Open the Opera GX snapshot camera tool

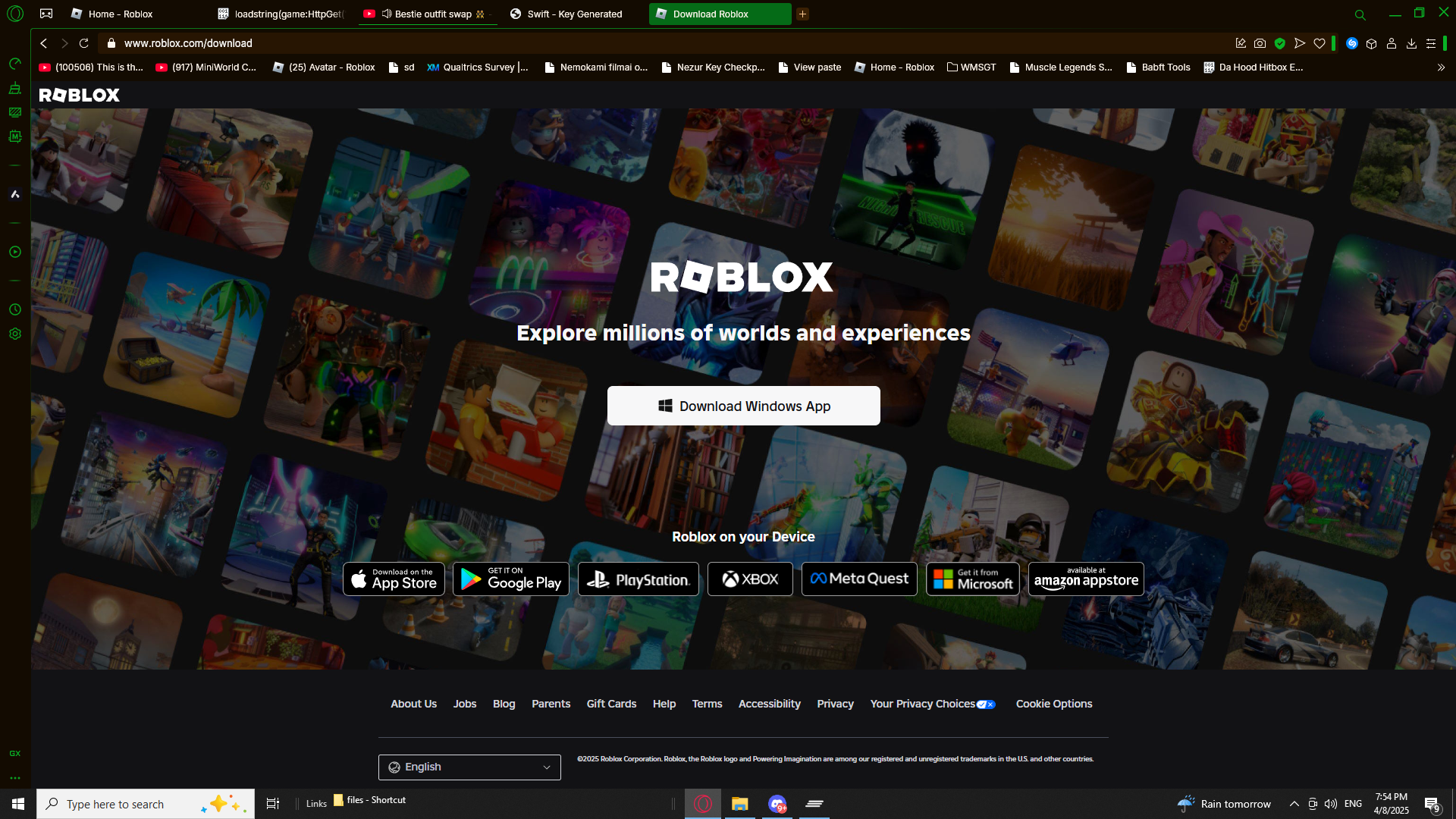1260,43
